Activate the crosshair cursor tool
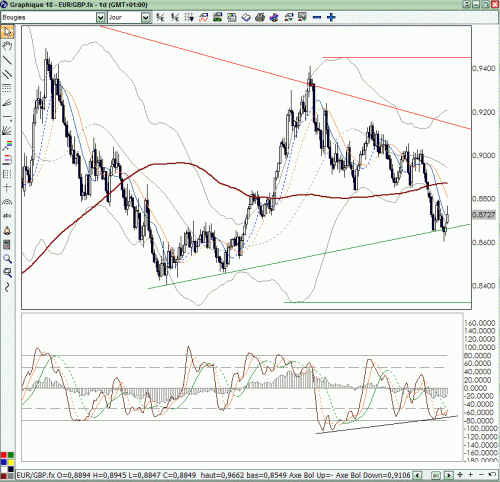This screenshot has width=500, height=482. click(7, 188)
